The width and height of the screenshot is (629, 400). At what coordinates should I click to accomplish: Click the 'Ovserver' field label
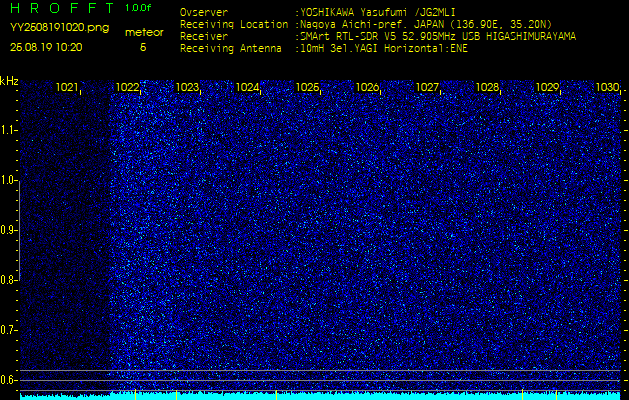[204, 12]
